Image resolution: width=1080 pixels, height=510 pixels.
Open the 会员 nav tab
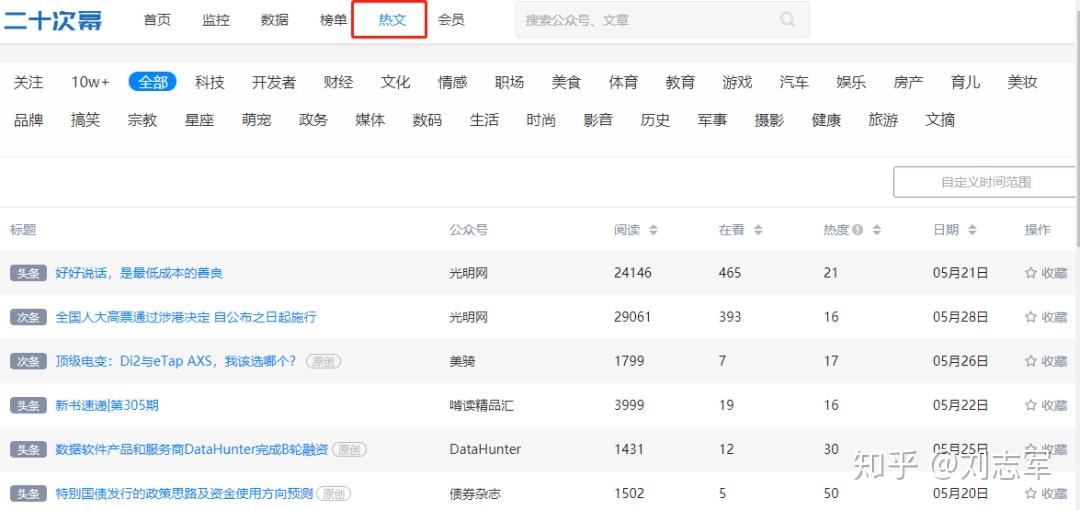[x=451, y=20]
